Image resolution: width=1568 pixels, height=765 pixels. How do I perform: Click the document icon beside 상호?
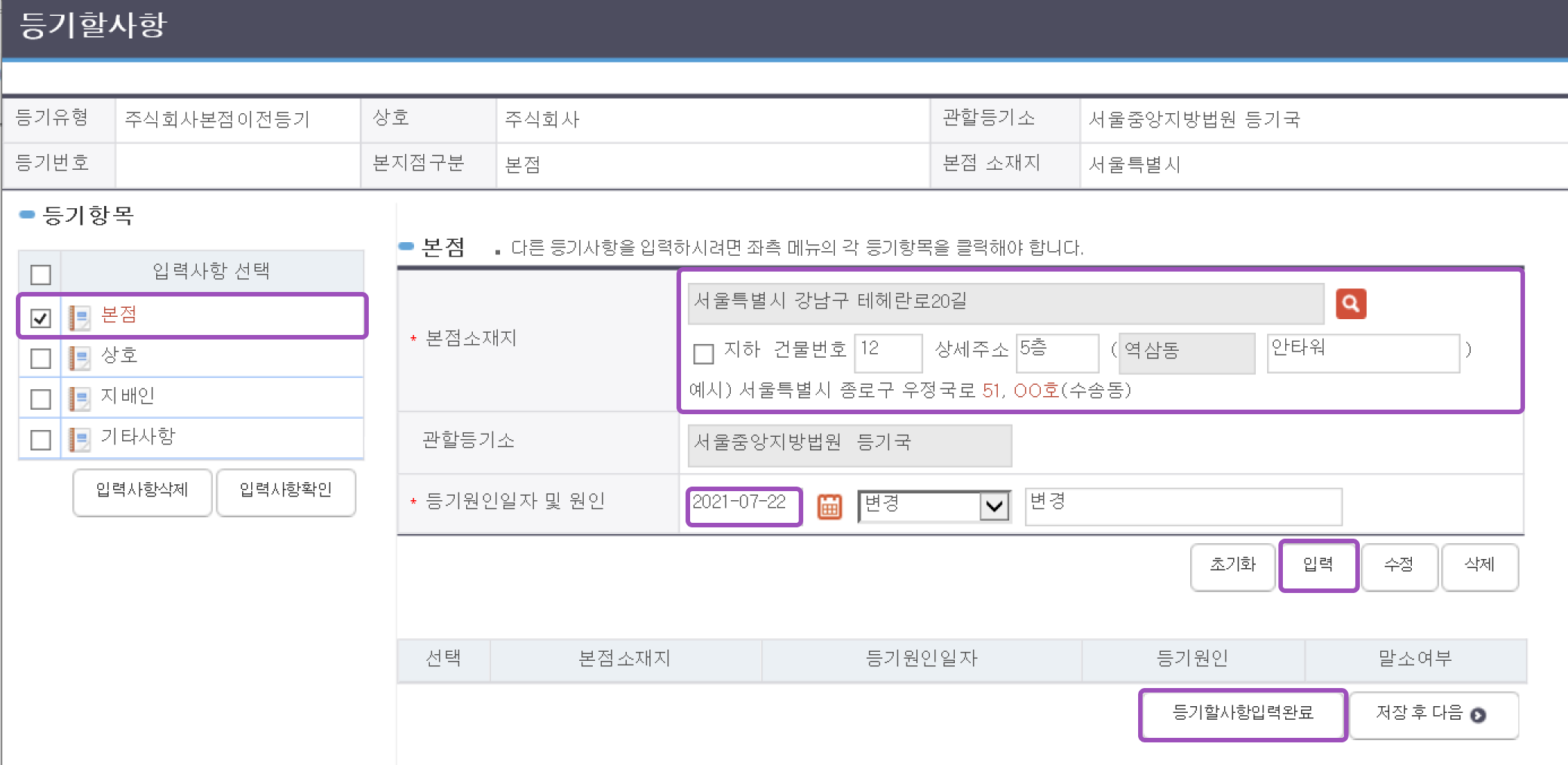click(79, 358)
